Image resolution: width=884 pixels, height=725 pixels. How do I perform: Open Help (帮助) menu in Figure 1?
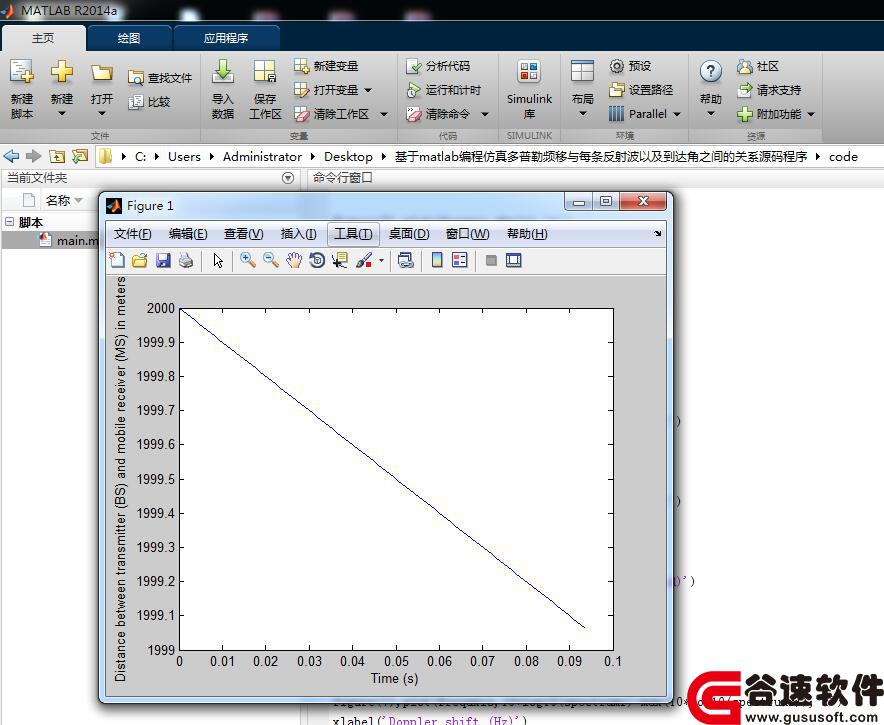click(527, 233)
